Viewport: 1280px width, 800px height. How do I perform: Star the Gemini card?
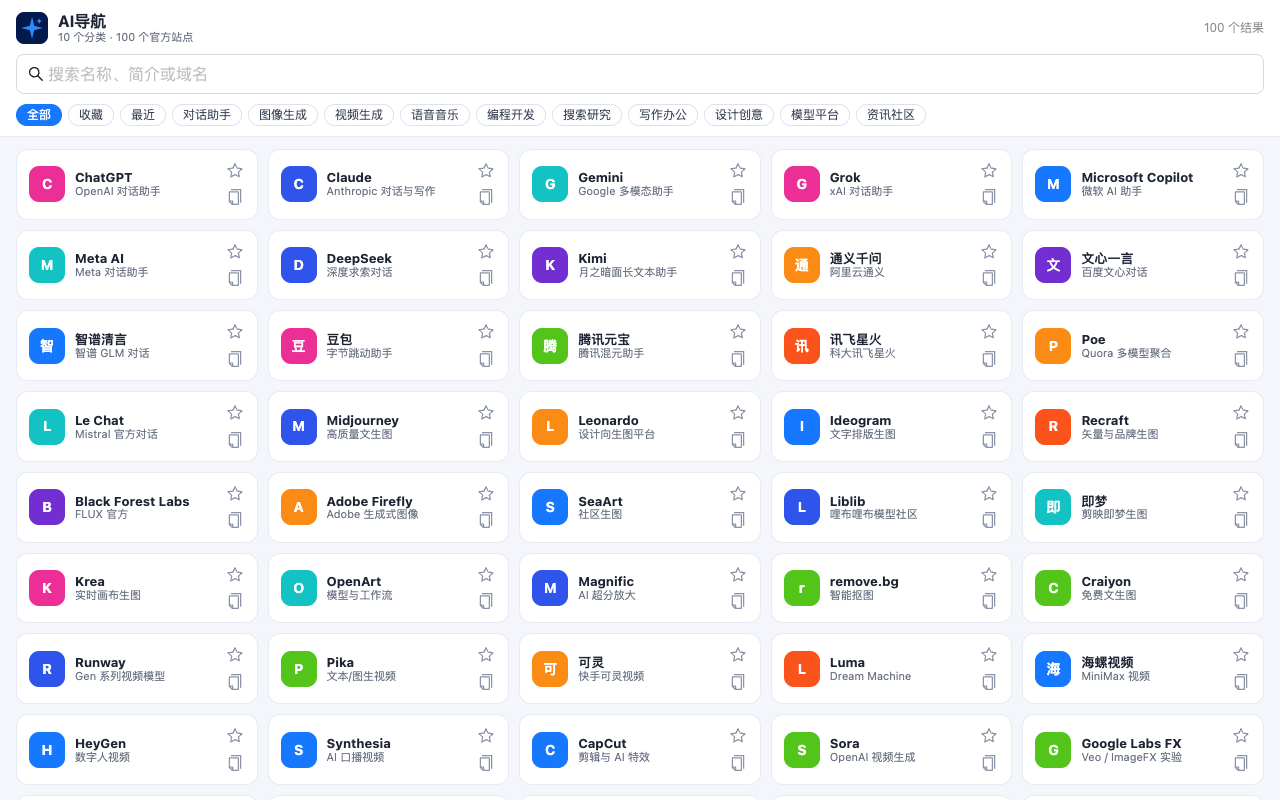(x=738, y=171)
